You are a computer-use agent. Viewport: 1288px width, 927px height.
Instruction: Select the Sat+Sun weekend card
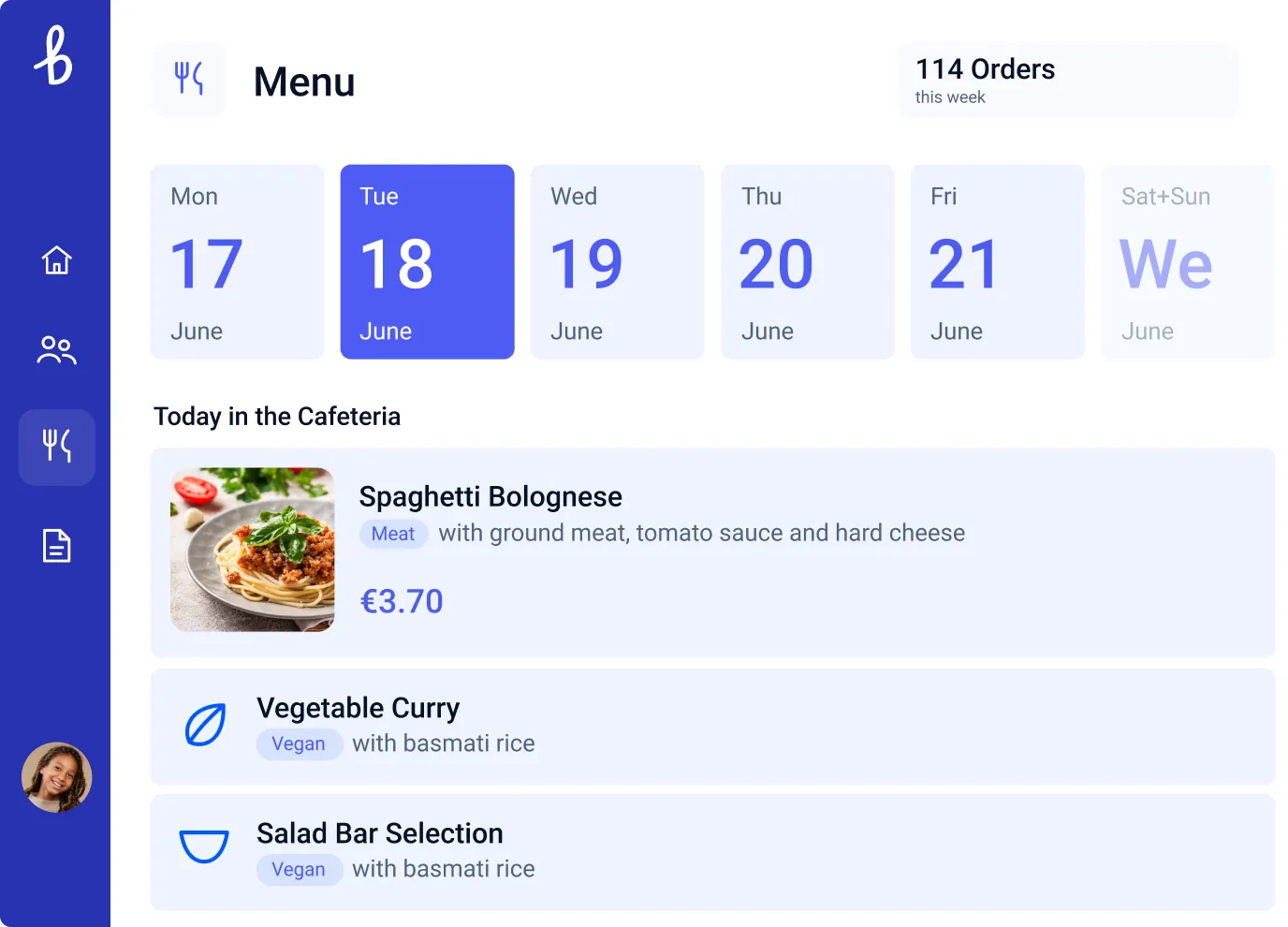pyautogui.click(x=1188, y=262)
